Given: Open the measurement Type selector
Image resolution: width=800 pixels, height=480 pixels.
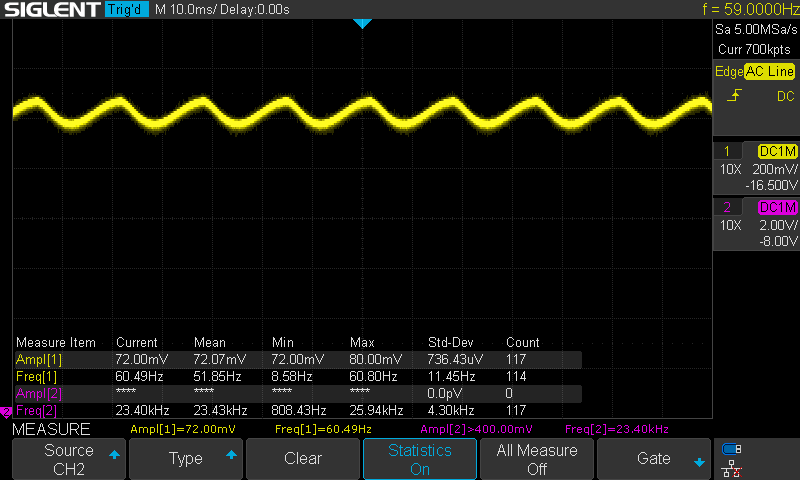Looking at the screenshot, I should coord(185,460).
